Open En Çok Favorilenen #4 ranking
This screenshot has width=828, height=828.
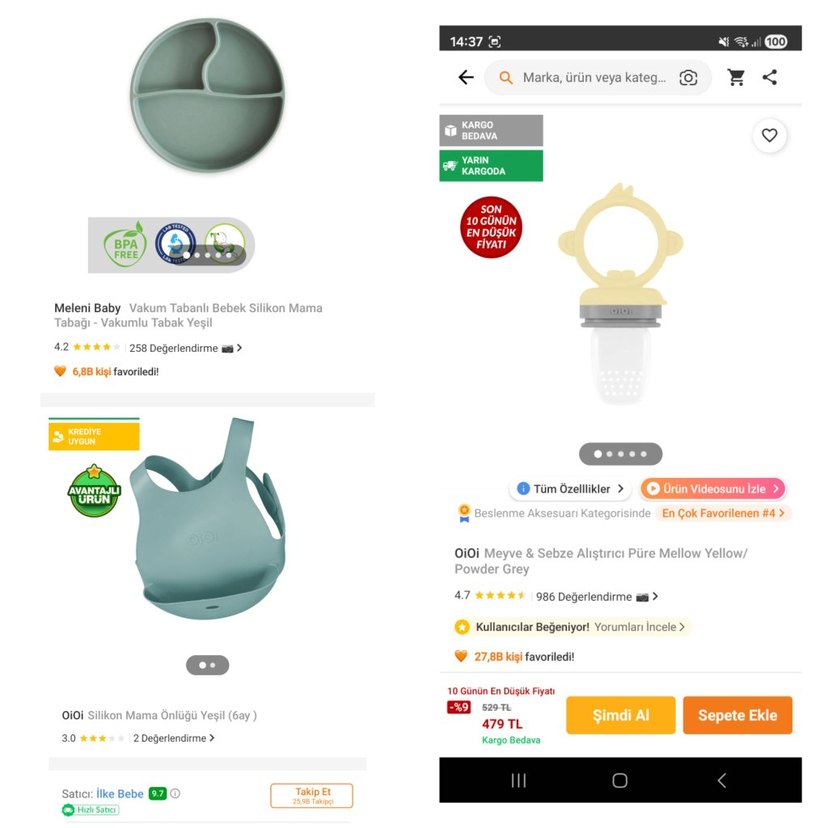click(x=723, y=513)
